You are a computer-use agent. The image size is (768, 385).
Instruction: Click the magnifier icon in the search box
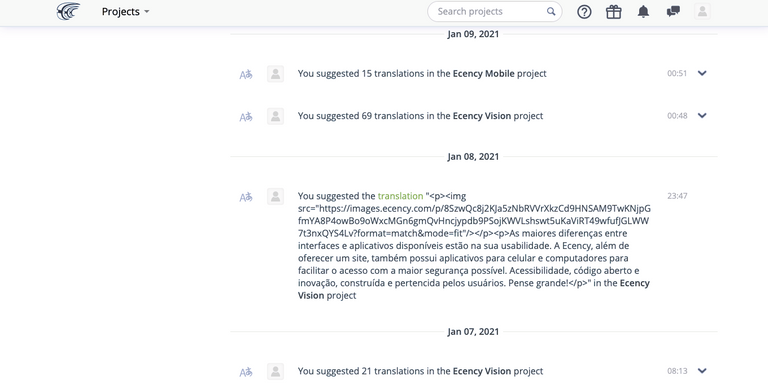click(551, 11)
